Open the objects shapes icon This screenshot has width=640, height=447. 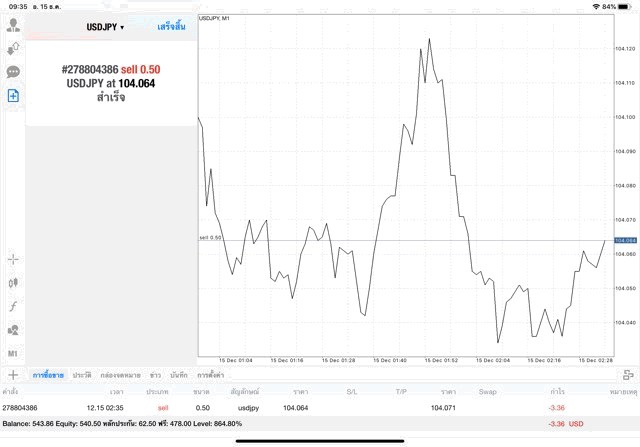coord(13,330)
